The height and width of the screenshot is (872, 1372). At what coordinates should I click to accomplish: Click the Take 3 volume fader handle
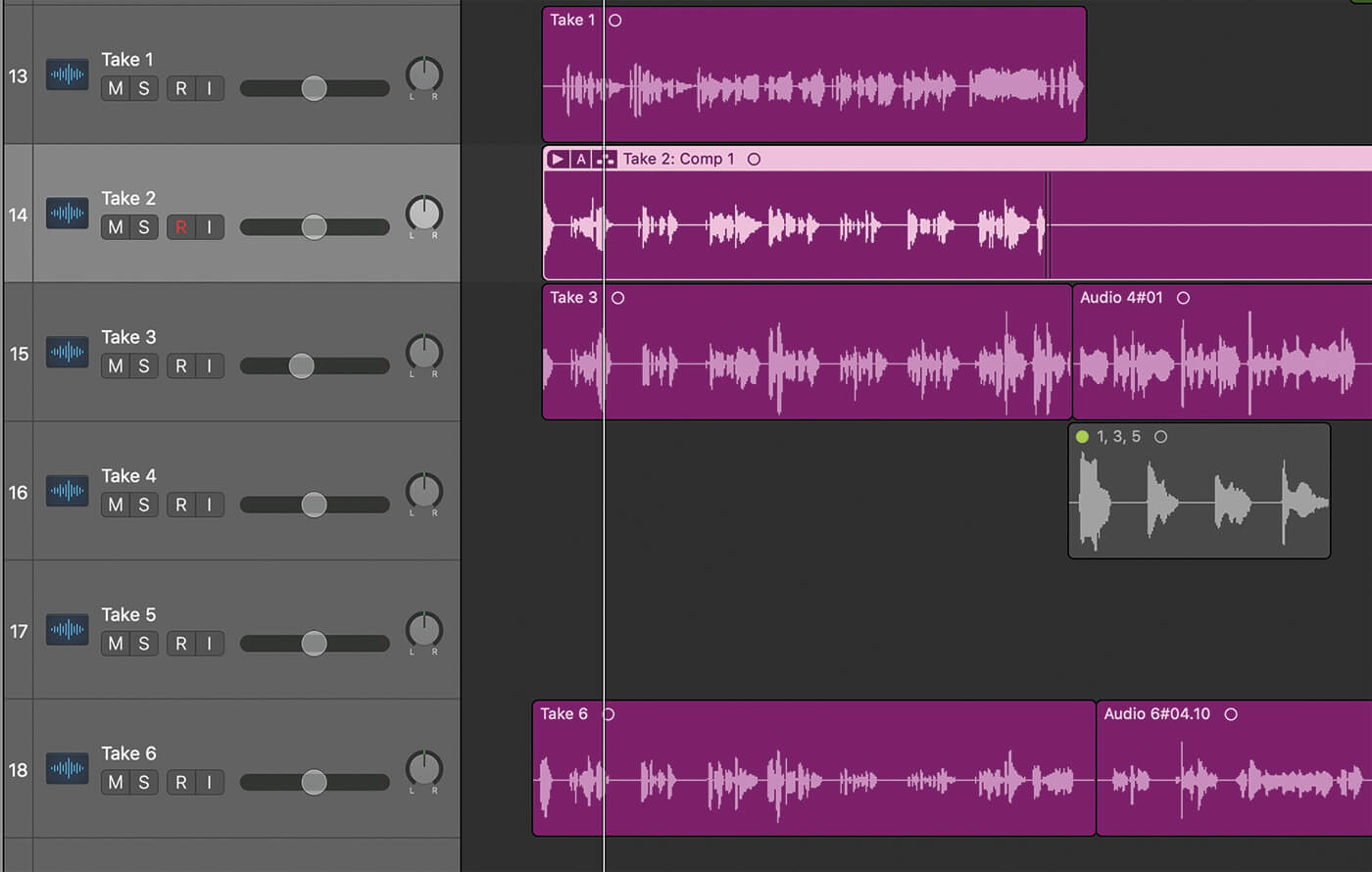[x=302, y=365]
